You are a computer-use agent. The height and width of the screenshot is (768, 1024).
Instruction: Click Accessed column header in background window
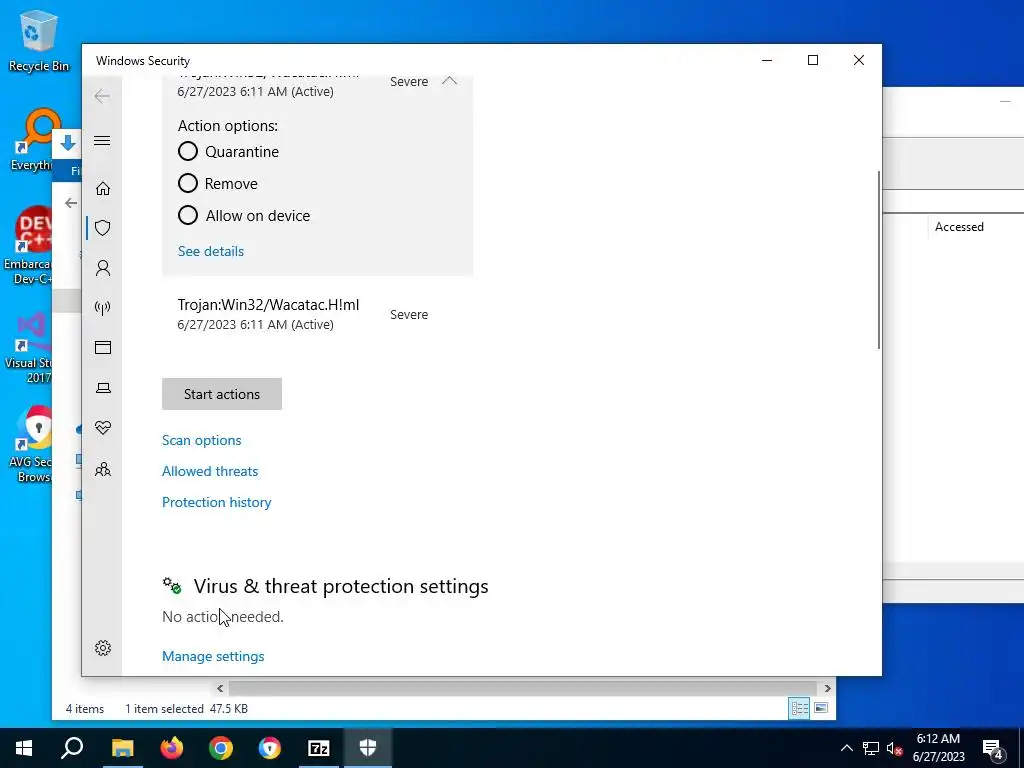click(x=959, y=227)
